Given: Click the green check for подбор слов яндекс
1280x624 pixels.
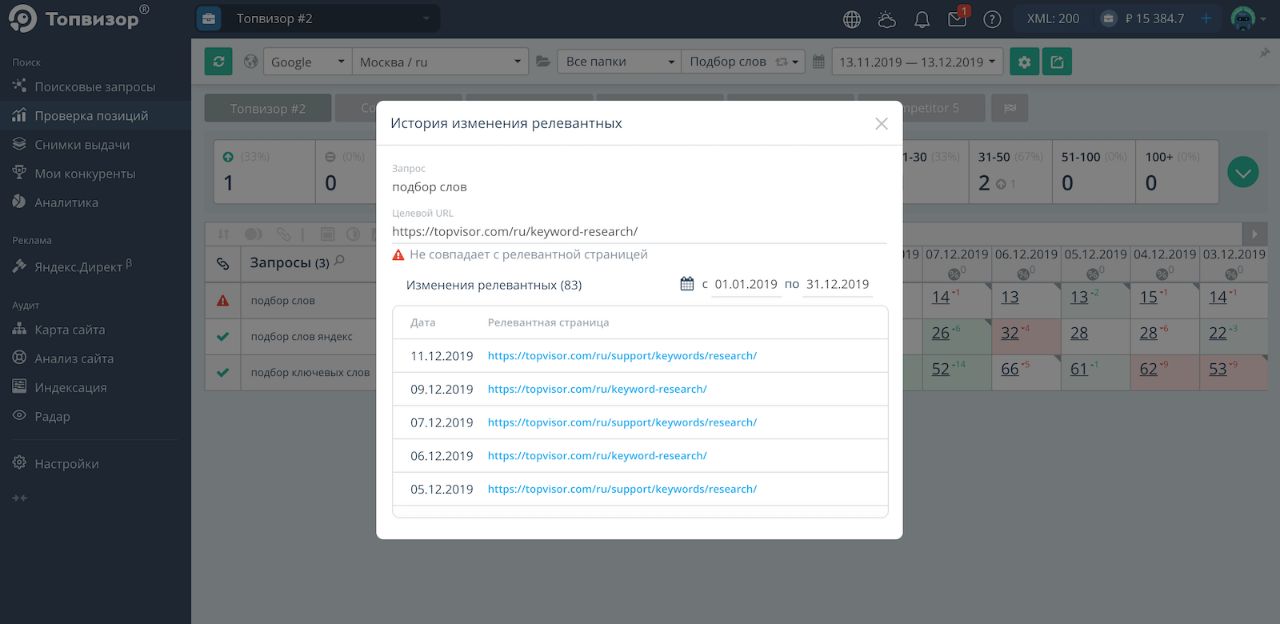Looking at the screenshot, I should 223,336.
